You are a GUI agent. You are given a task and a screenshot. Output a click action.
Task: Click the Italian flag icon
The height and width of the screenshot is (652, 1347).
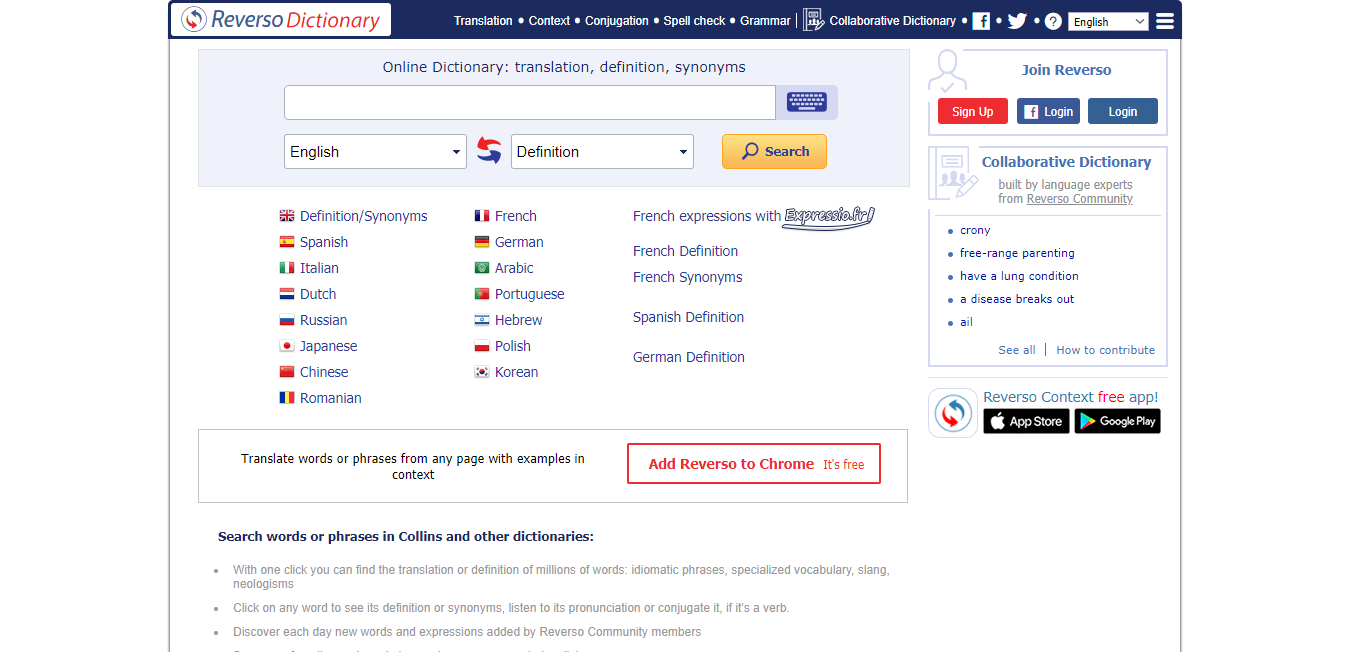287,268
